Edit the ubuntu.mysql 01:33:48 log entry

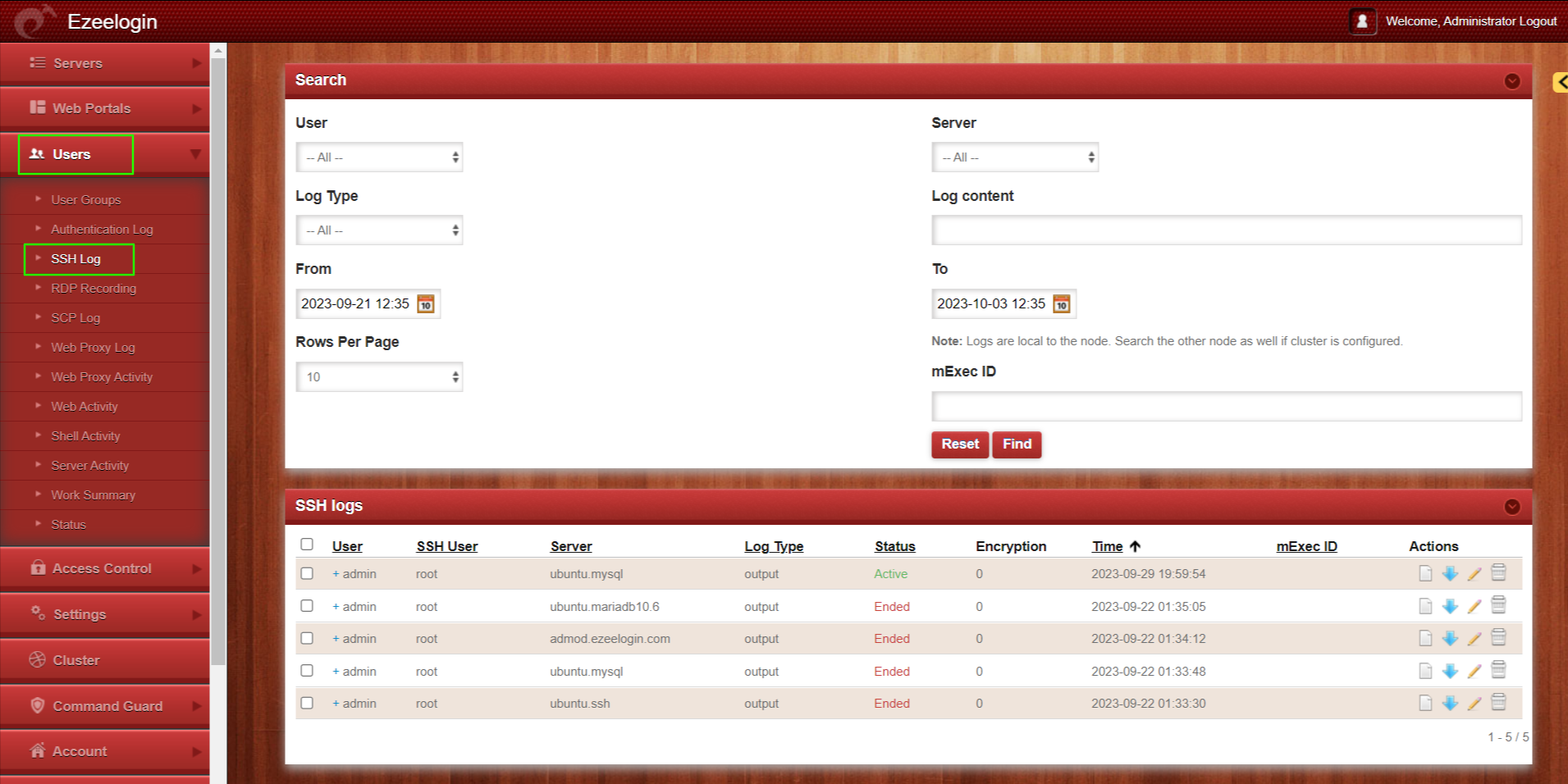(1474, 671)
